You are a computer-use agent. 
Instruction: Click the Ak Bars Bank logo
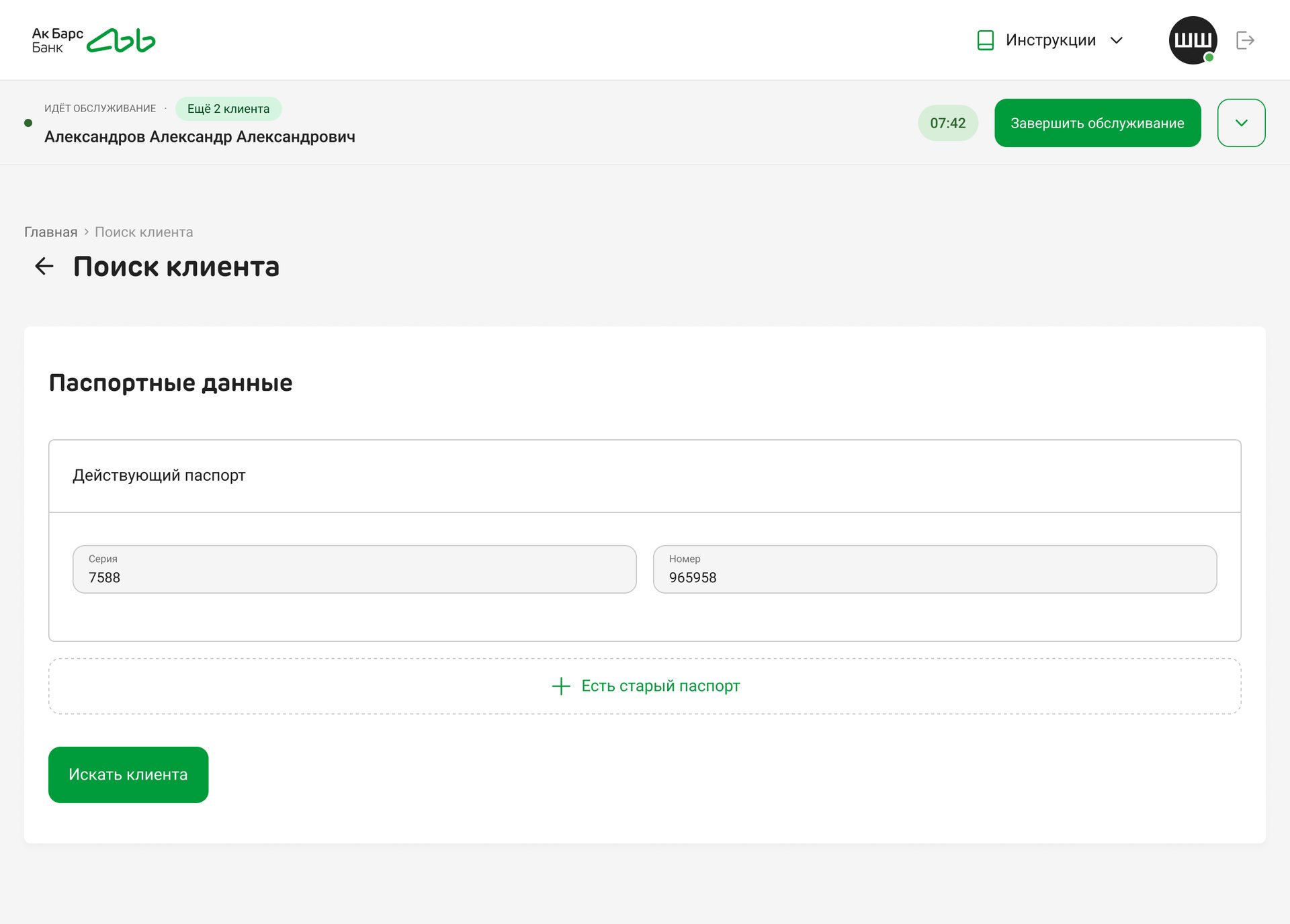pyautogui.click(x=93, y=40)
